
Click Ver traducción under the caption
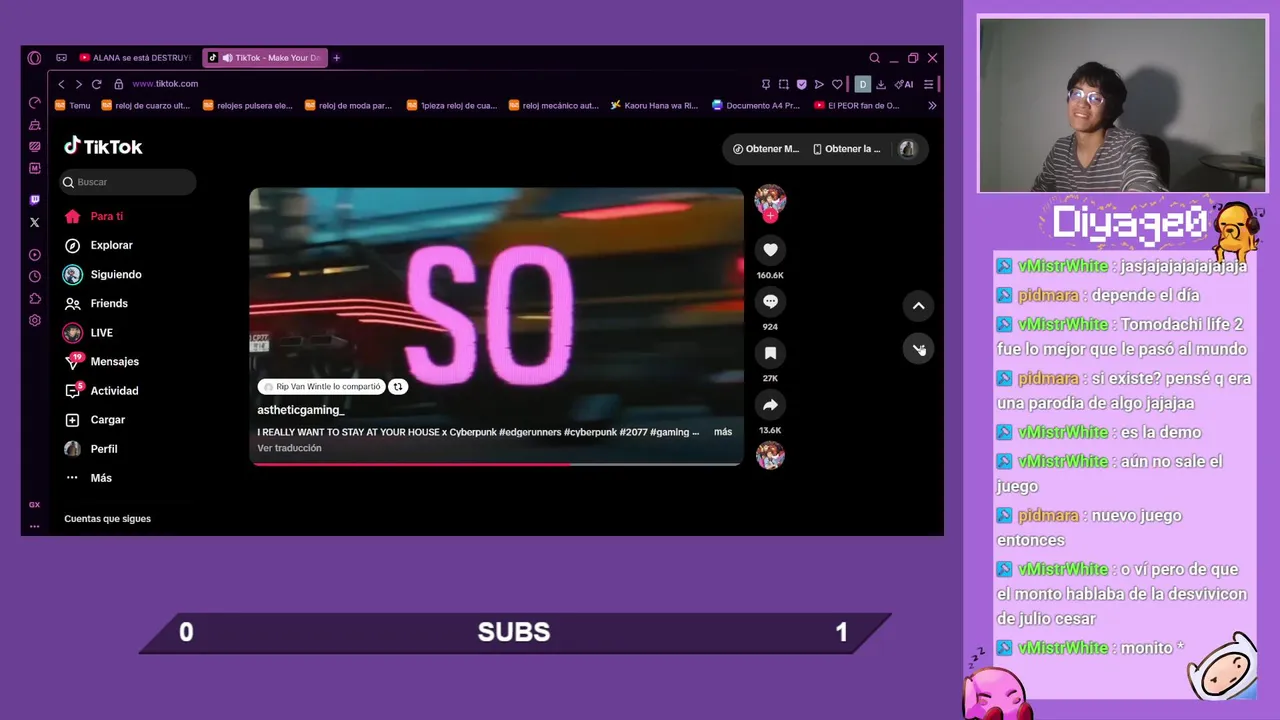pyautogui.click(x=289, y=448)
